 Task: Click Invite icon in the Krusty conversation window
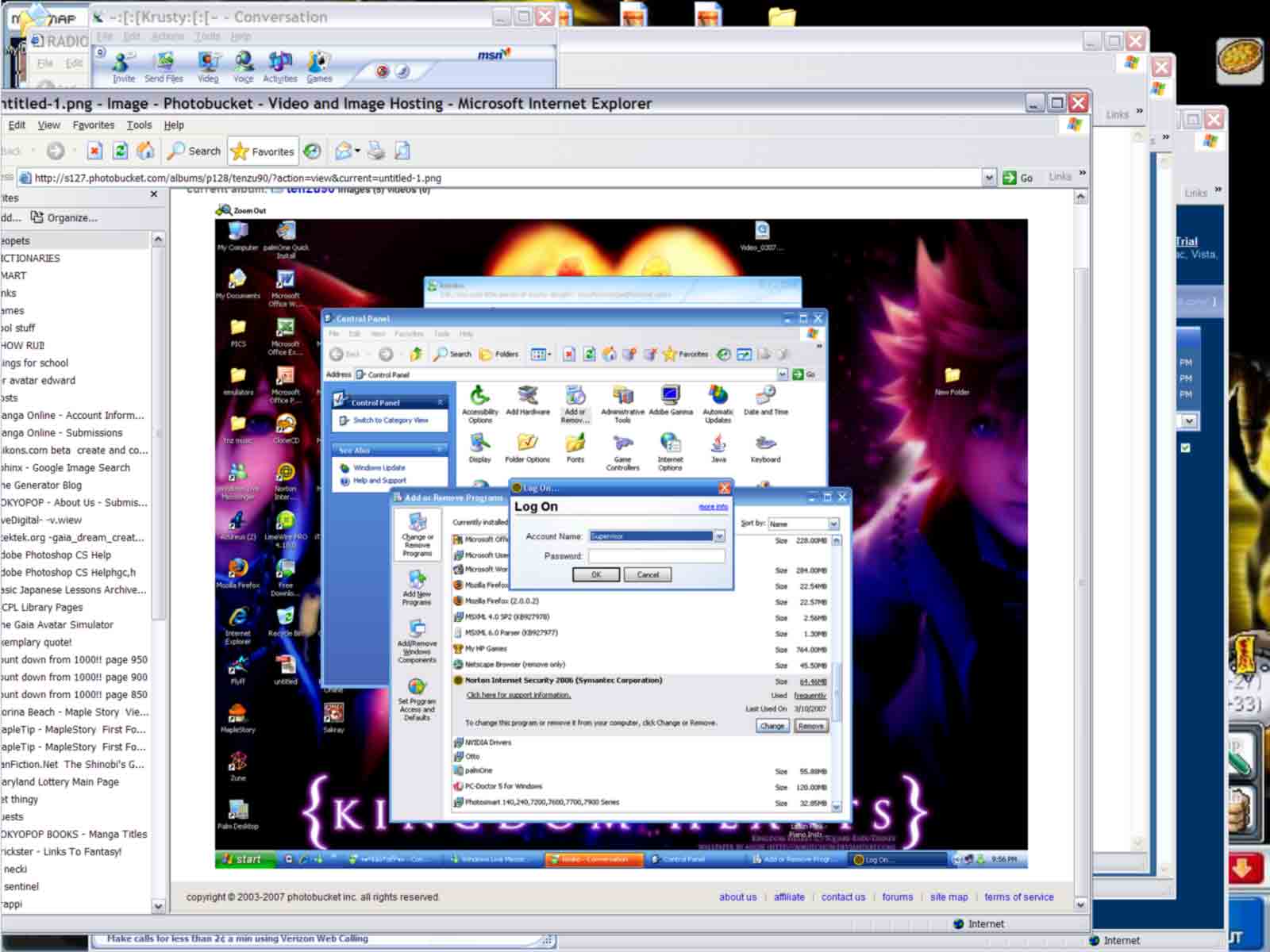click(x=123, y=67)
